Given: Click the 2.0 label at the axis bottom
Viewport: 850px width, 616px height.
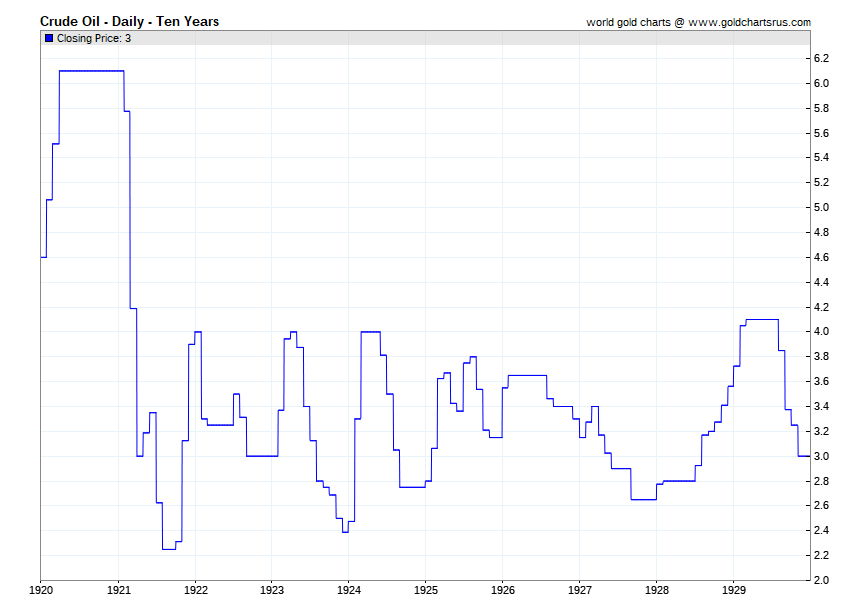Looking at the screenshot, I should (821, 580).
